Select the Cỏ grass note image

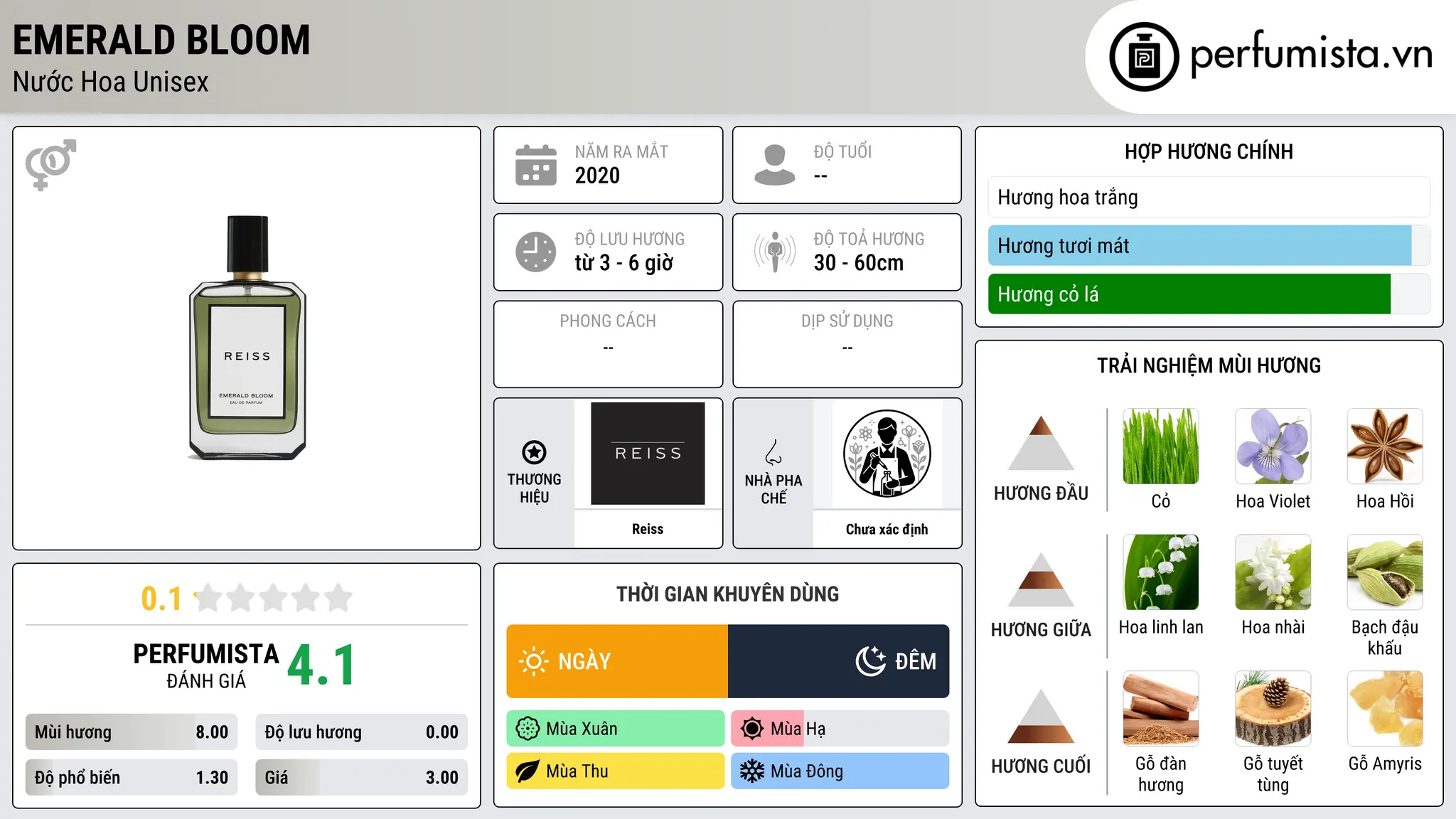1161,446
